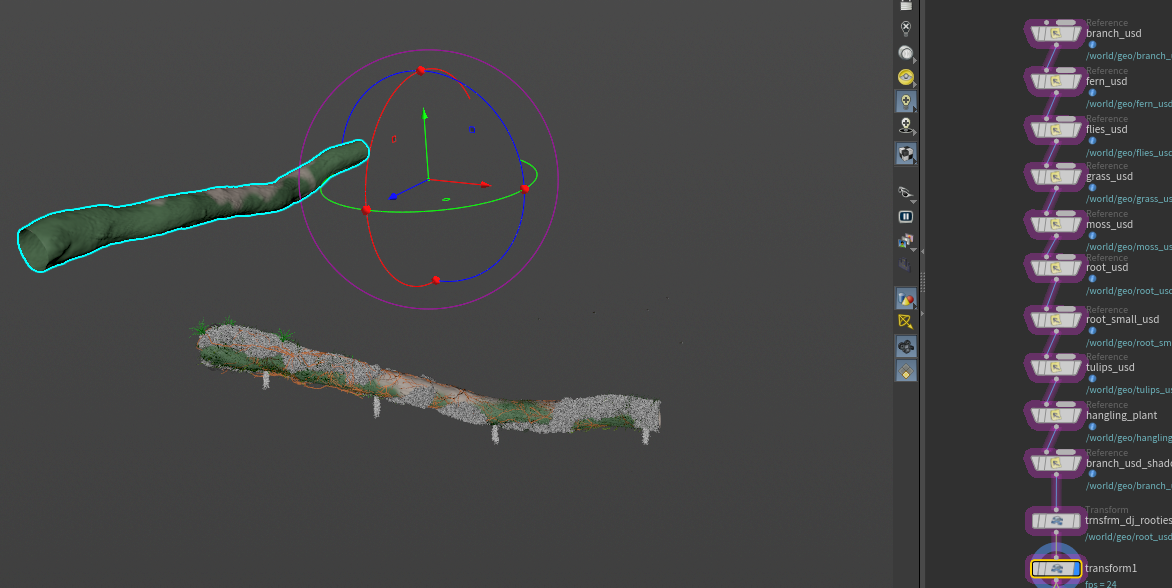The height and width of the screenshot is (588, 1172).
Task: Click the pause viewport updates button
Action: (x=905, y=216)
